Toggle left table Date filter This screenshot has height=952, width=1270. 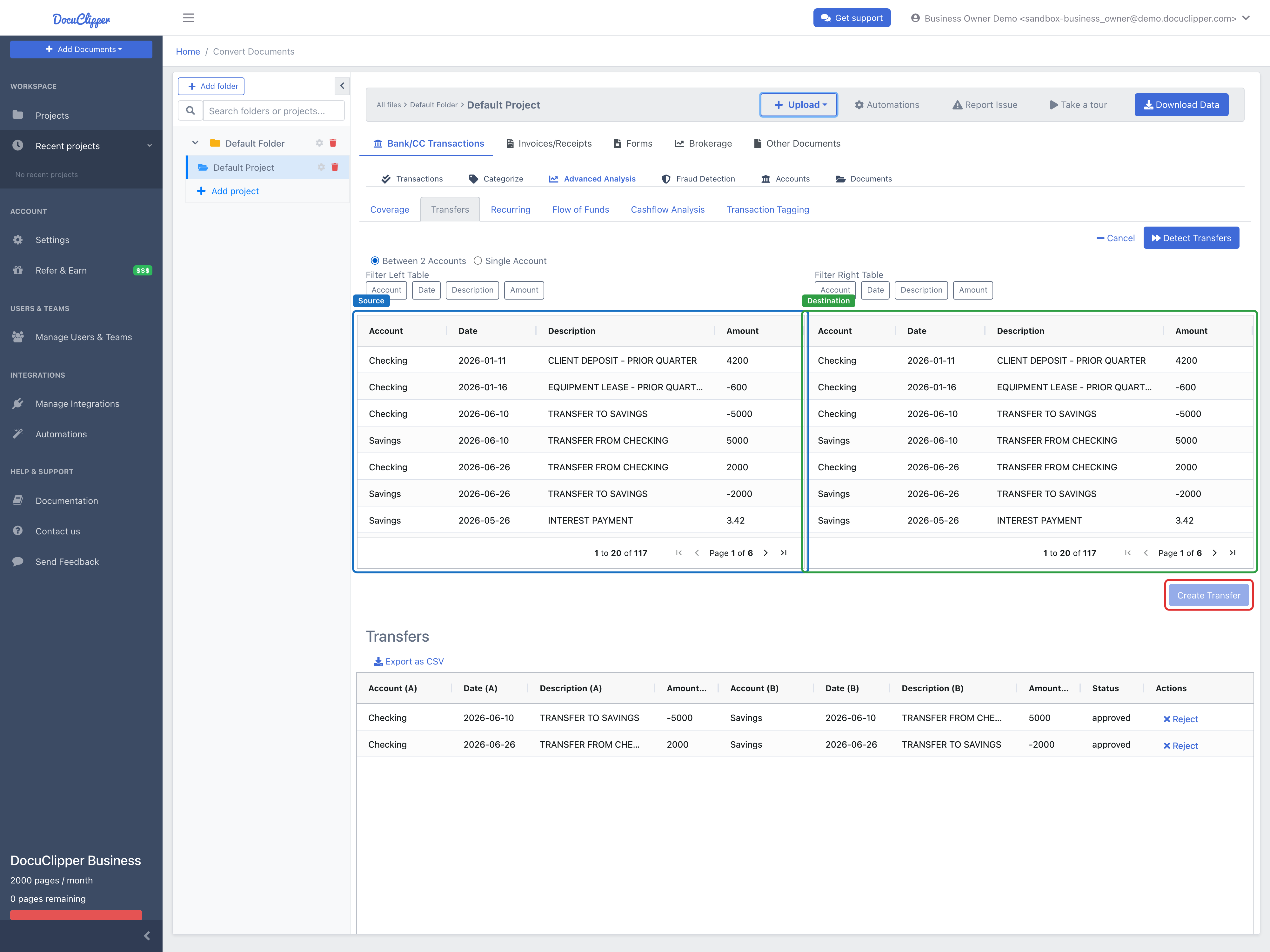pyautogui.click(x=426, y=290)
